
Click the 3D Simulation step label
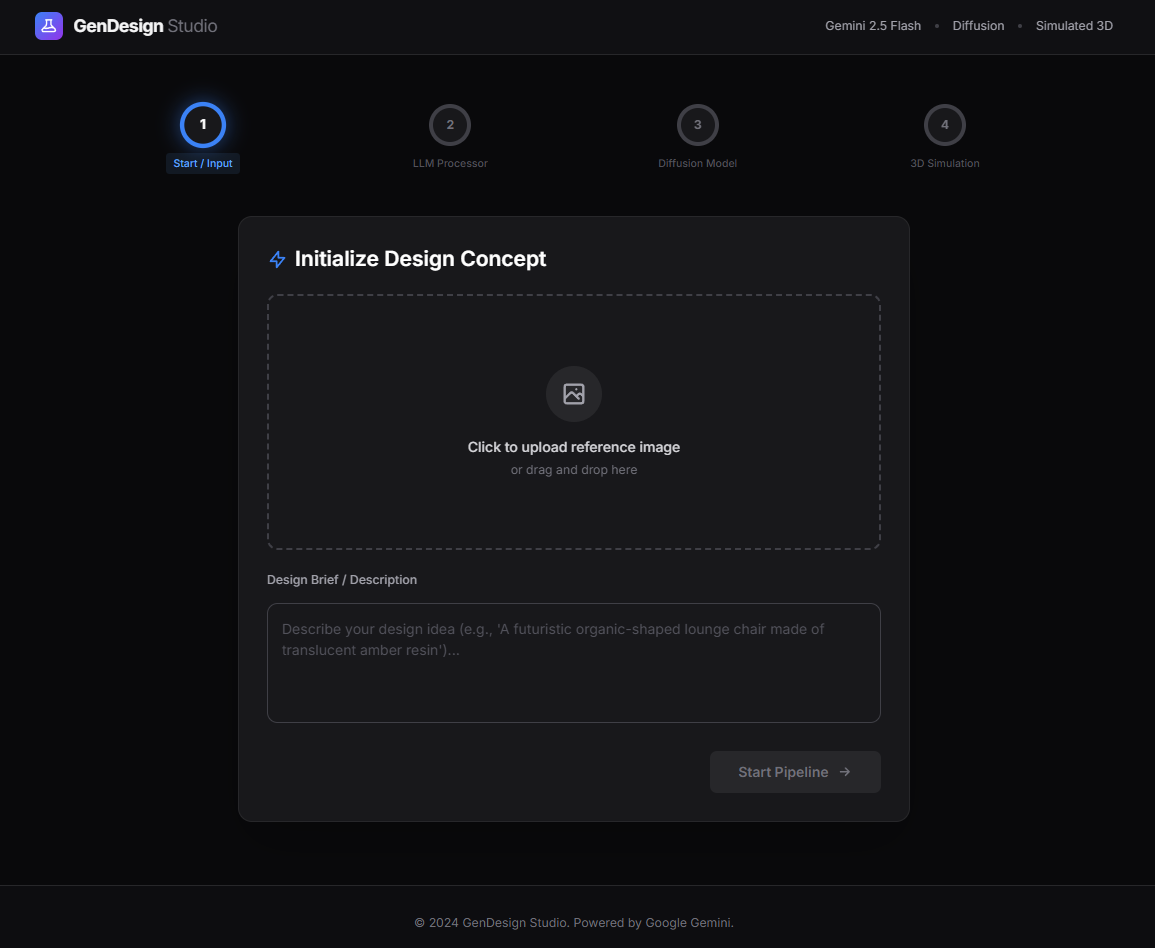944,163
